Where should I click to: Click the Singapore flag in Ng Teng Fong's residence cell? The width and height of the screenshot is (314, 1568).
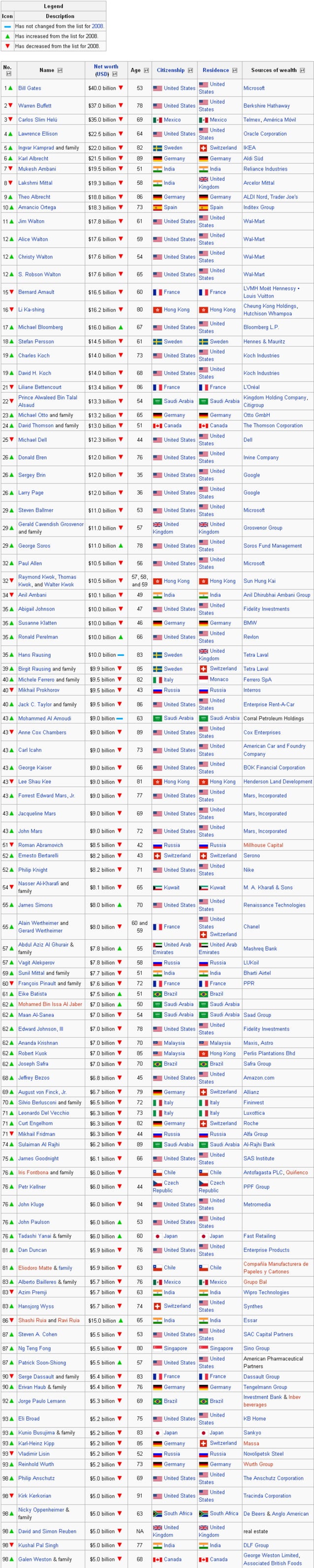point(204,1348)
